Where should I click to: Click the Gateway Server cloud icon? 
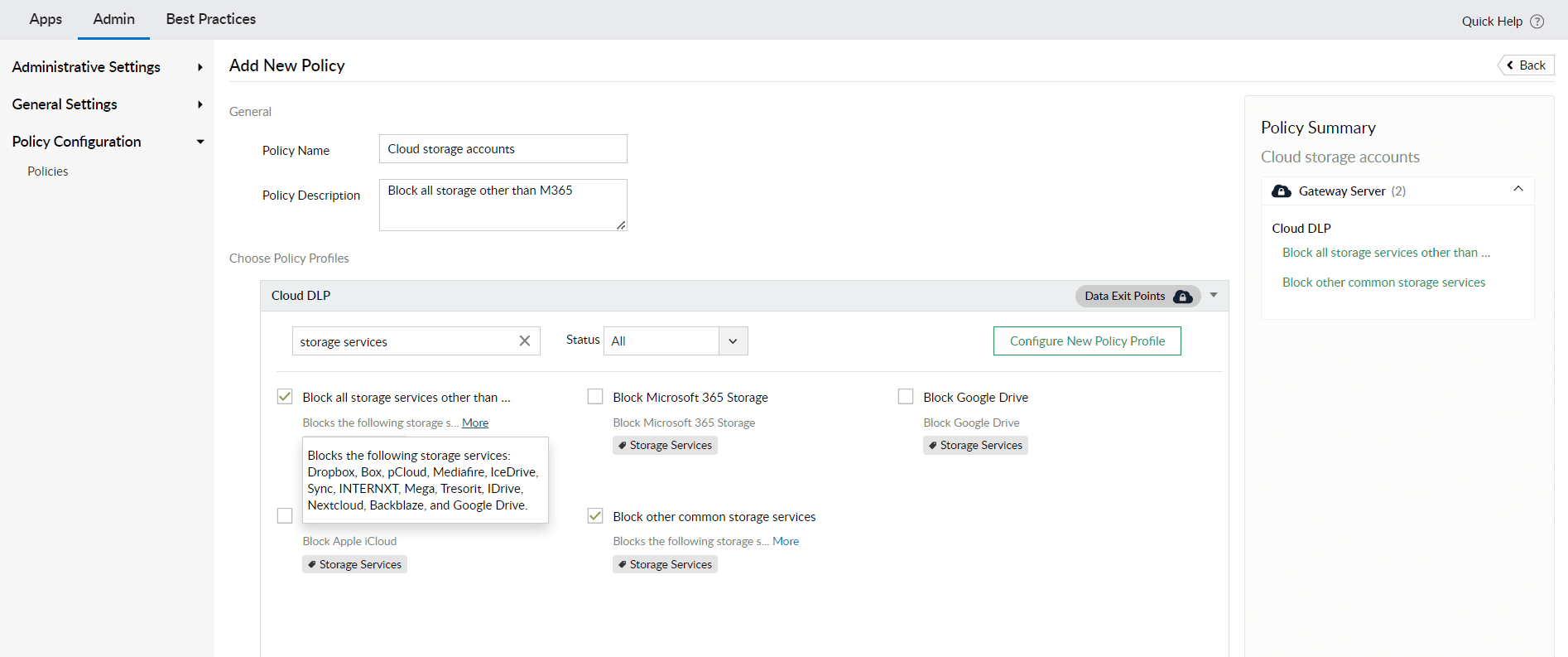coord(1281,191)
